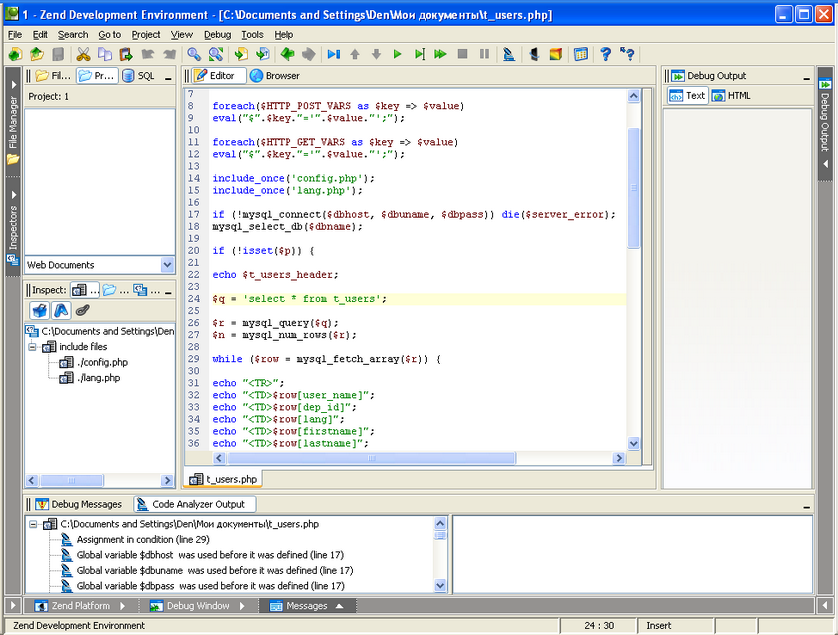Image resolution: width=838 pixels, height=635 pixels.
Task: Click the colored cube toolbar icon
Action: pyautogui.click(x=556, y=54)
